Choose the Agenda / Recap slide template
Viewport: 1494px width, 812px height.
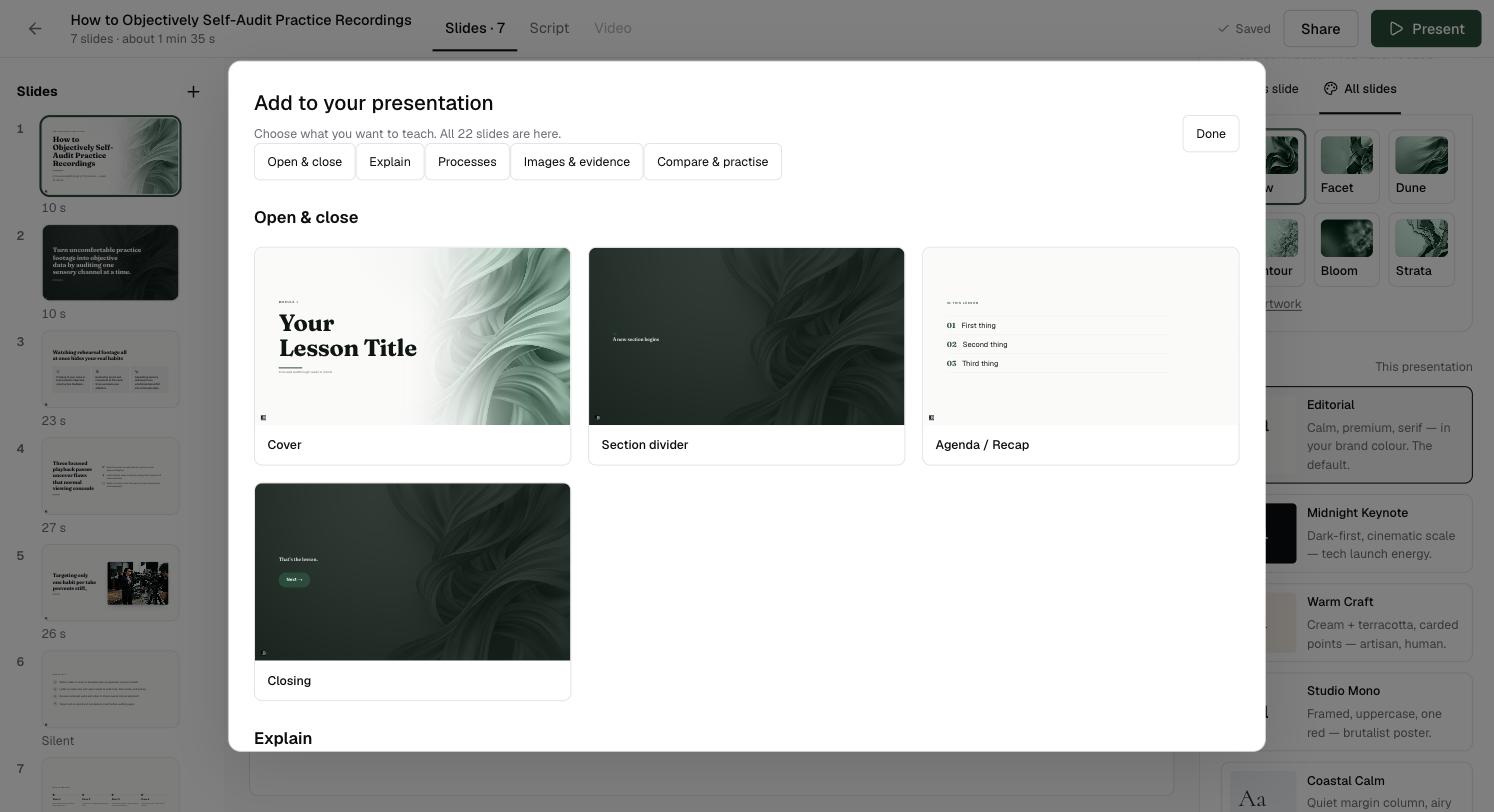(x=1080, y=356)
